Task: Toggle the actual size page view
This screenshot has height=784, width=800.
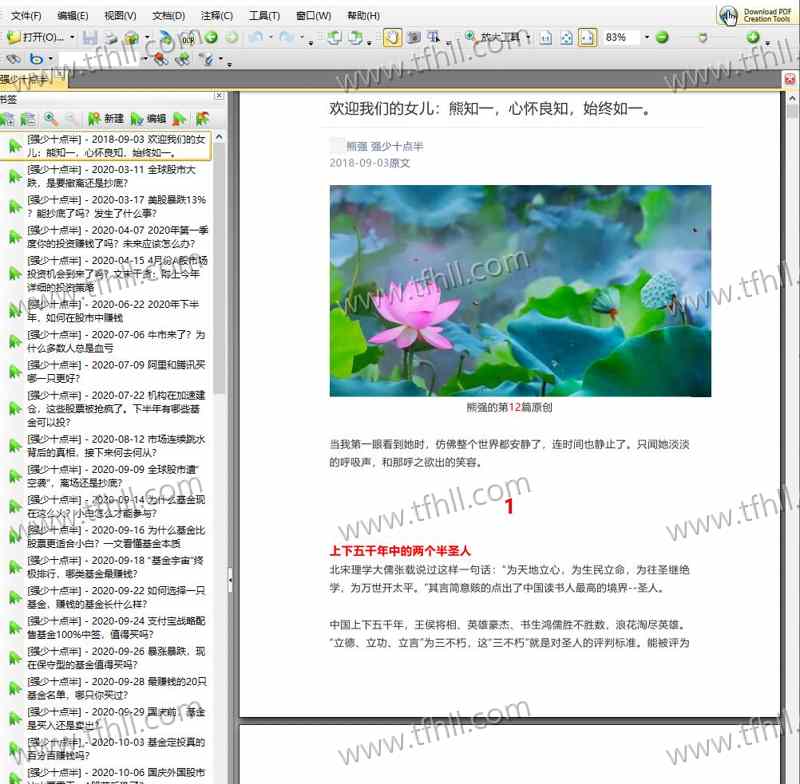Action: 546,38
